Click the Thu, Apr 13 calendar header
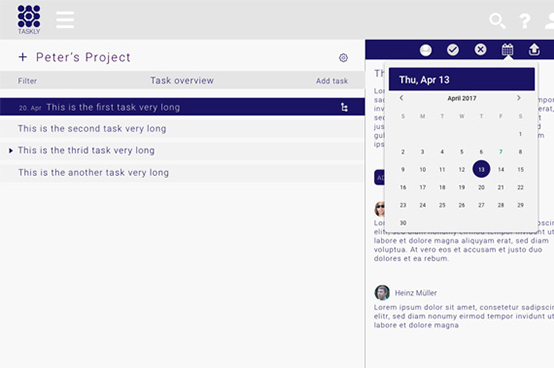The height and width of the screenshot is (368, 554). pos(461,79)
